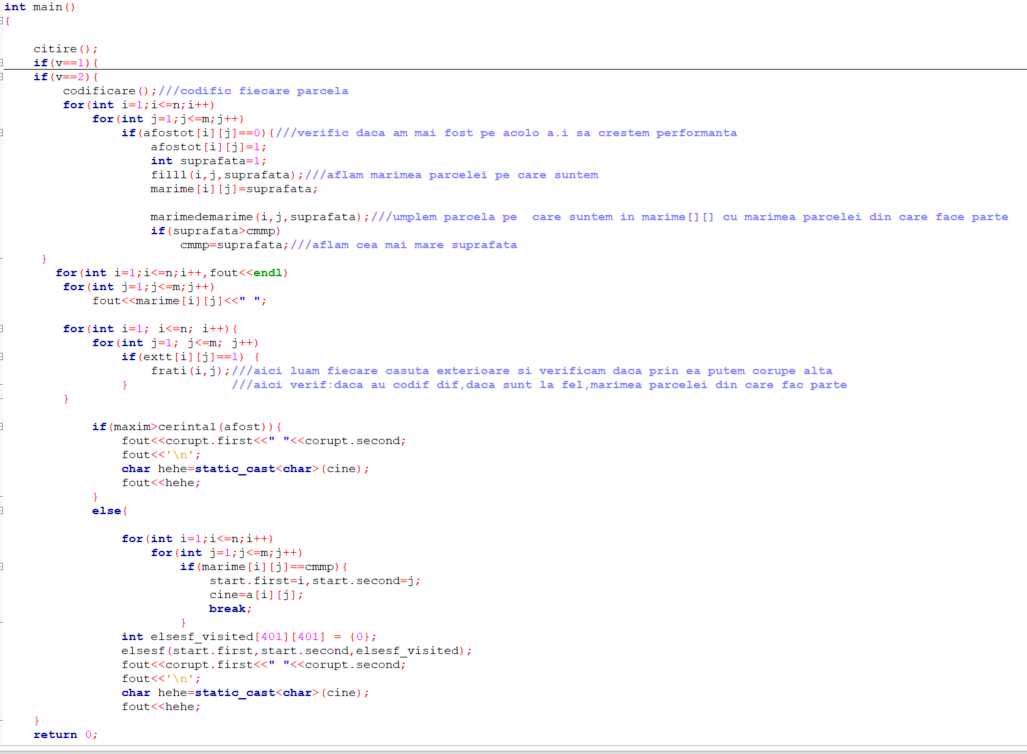Image resolution: width=1027 pixels, height=754 pixels.
Task: Click the 'int suprafata=1;' declaration
Action: (x=208, y=161)
